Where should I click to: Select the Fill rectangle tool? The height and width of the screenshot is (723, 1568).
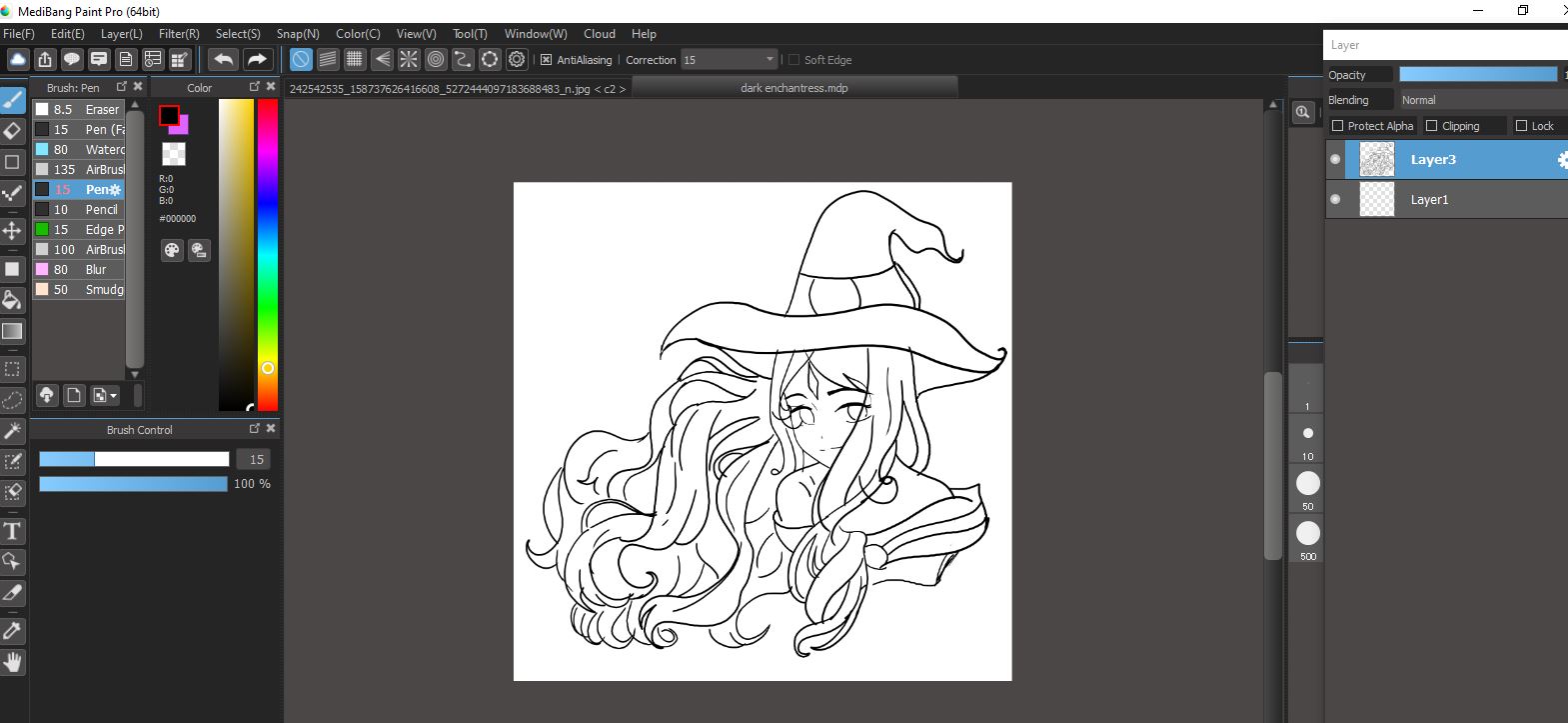tap(12, 269)
